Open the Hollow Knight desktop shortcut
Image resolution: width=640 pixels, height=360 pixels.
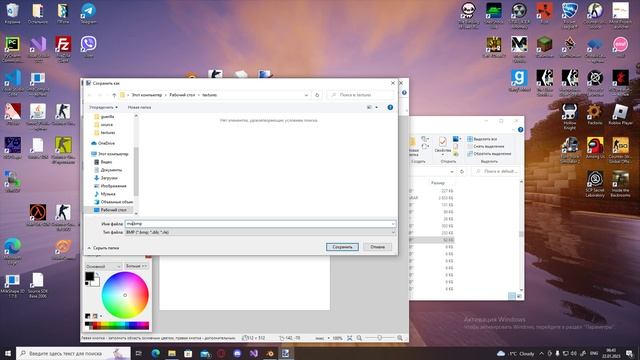coord(570,116)
